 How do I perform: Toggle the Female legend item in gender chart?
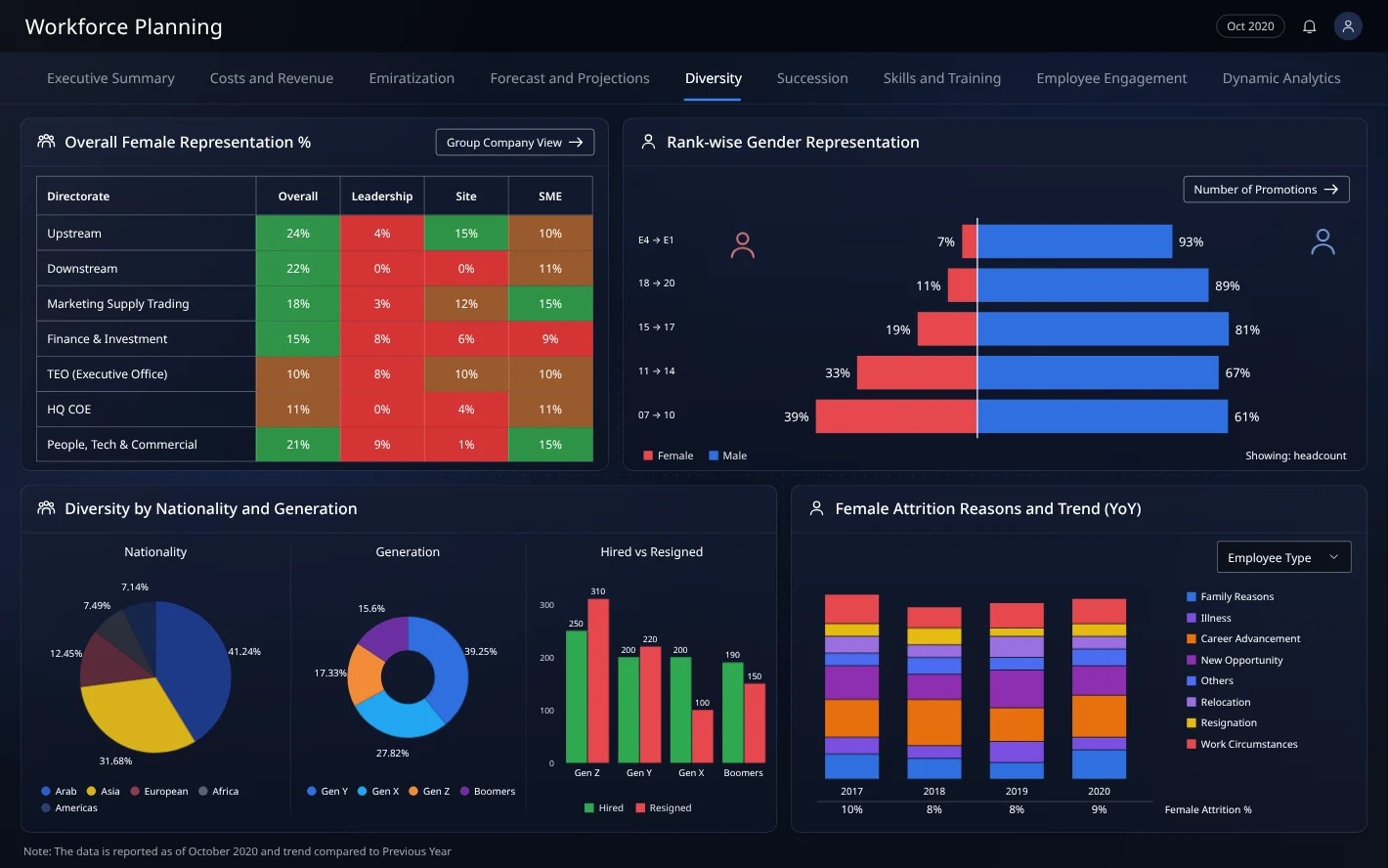[x=669, y=456]
